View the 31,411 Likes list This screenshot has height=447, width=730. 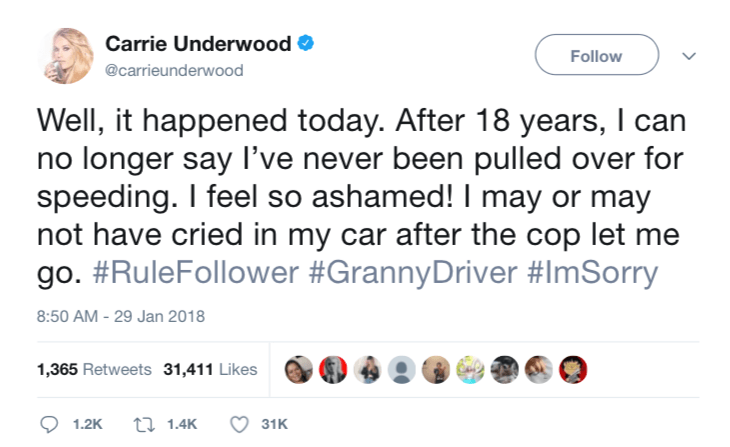[x=210, y=369]
